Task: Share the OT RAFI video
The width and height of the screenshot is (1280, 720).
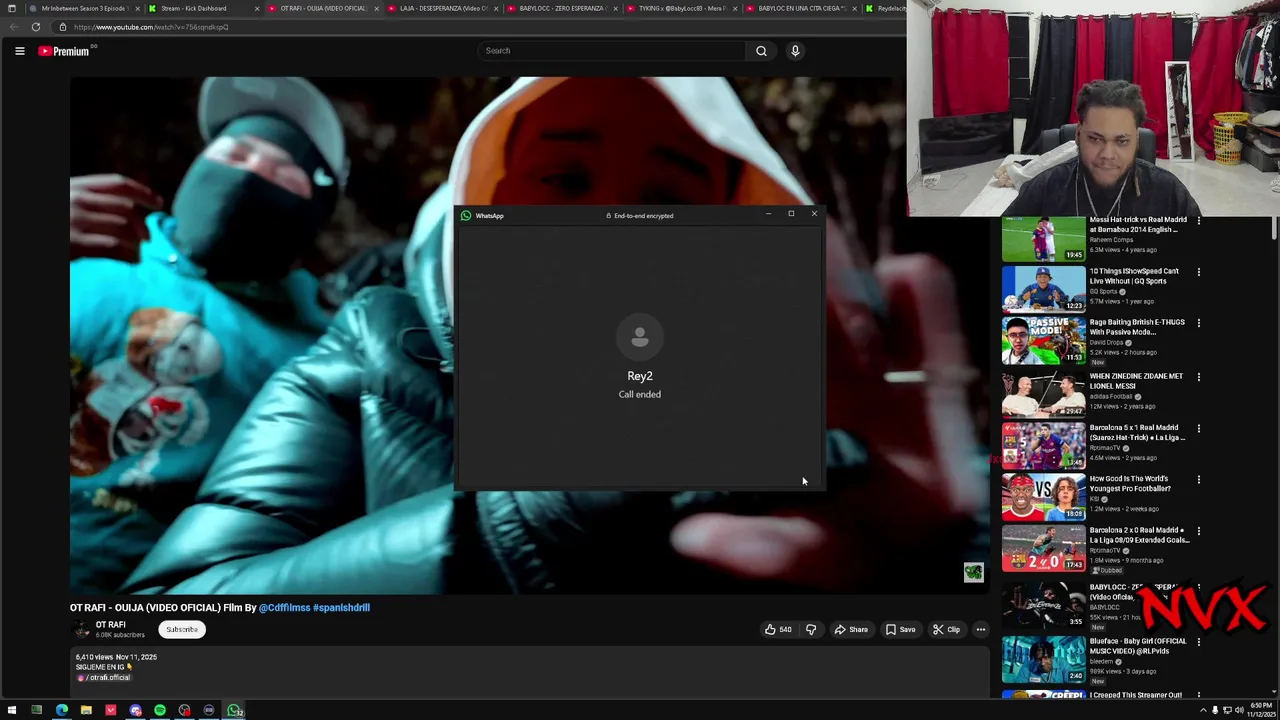Action: click(851, 630)
